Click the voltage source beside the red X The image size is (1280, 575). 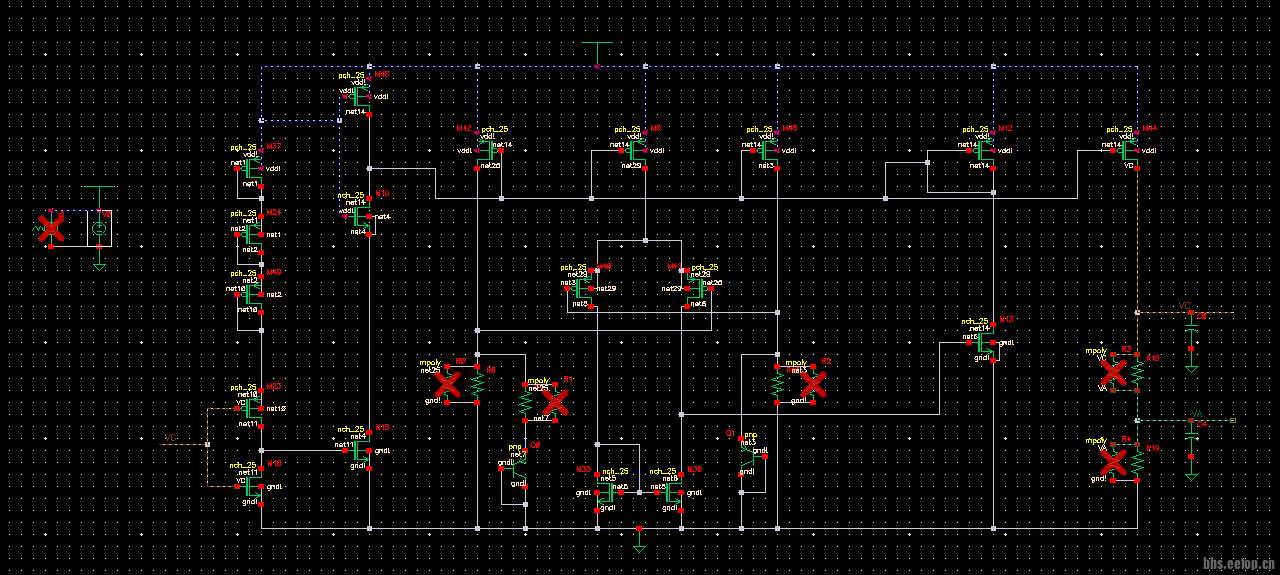(98, 229)
